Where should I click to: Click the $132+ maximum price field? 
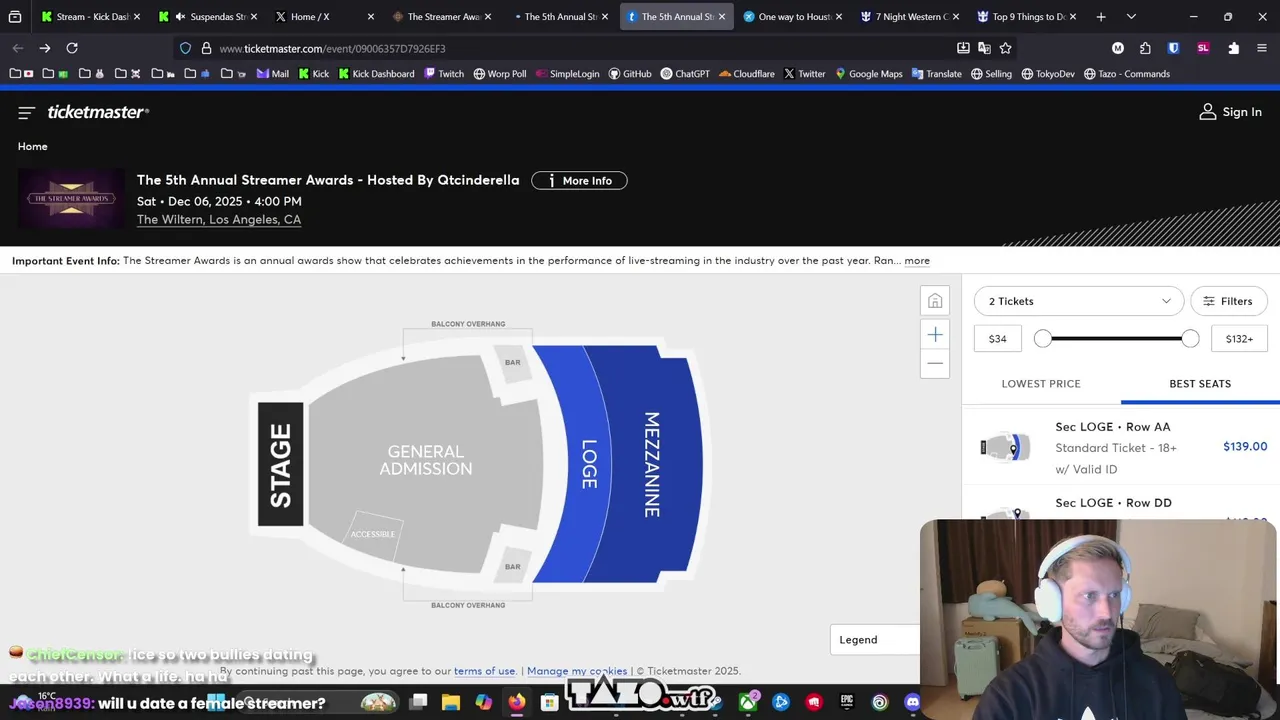1239,339
